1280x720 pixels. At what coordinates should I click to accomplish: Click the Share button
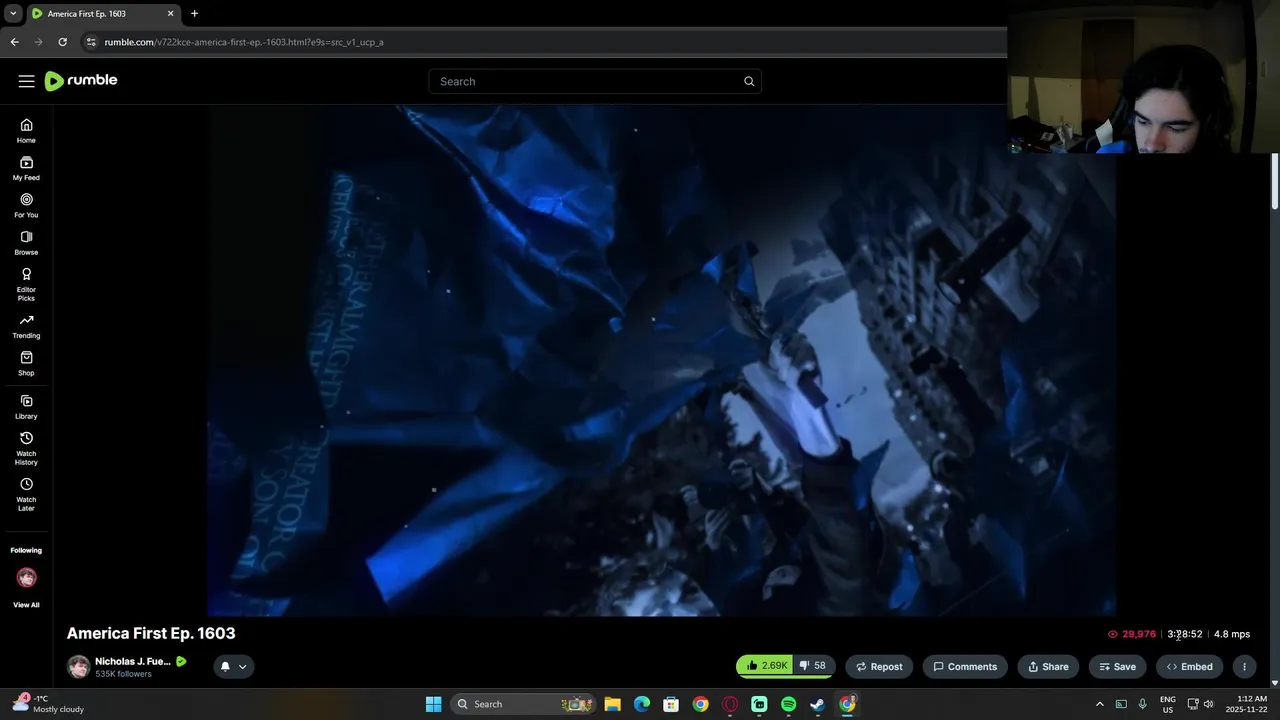(x=1048, y=666)
